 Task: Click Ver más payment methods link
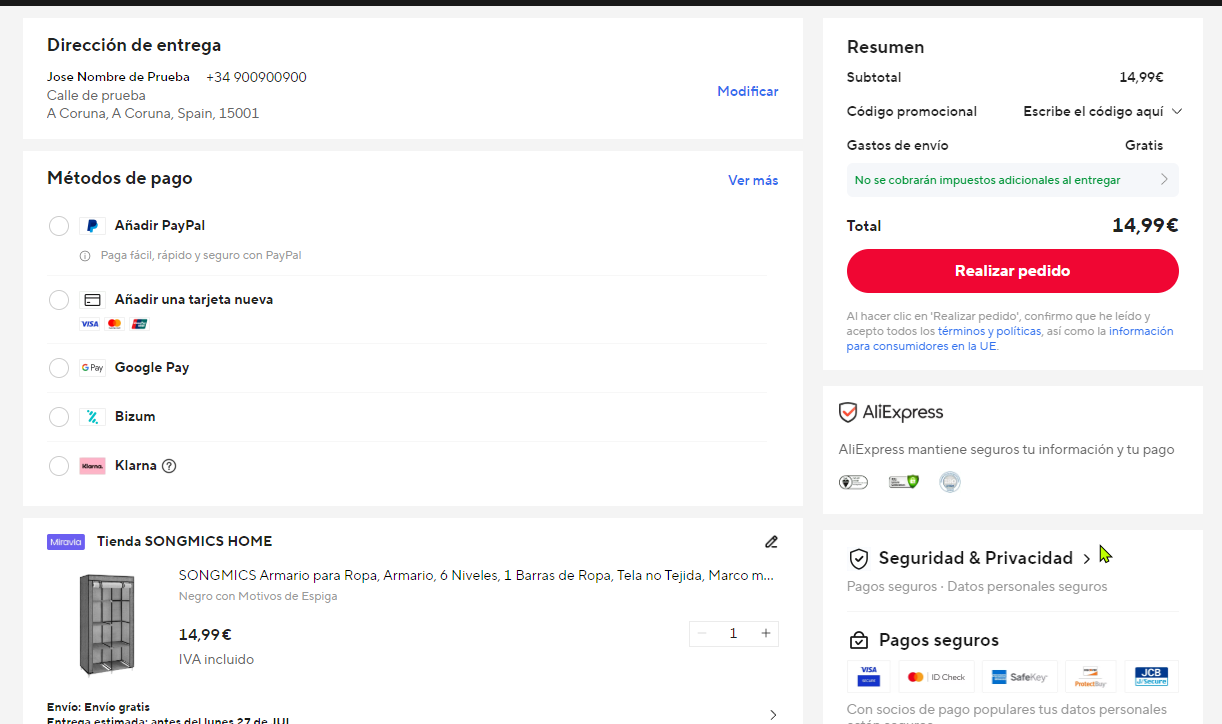pyautogui.click(x=753, y=180)
